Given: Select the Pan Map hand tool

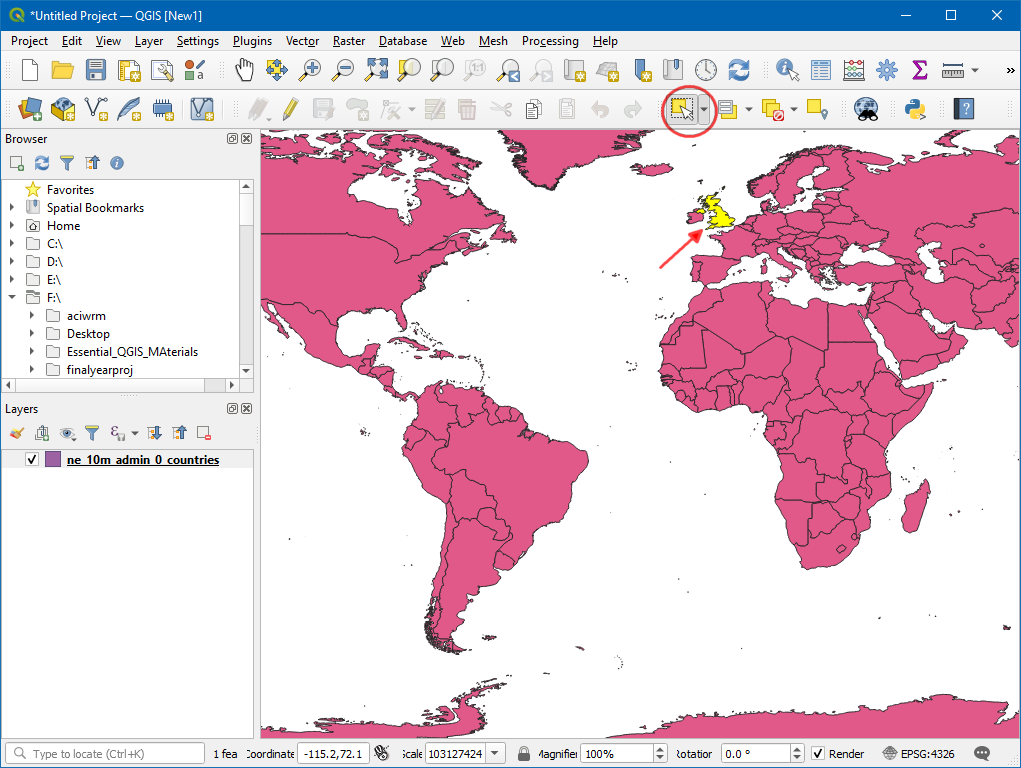Looking at the screenshot, I should point(244,70).
